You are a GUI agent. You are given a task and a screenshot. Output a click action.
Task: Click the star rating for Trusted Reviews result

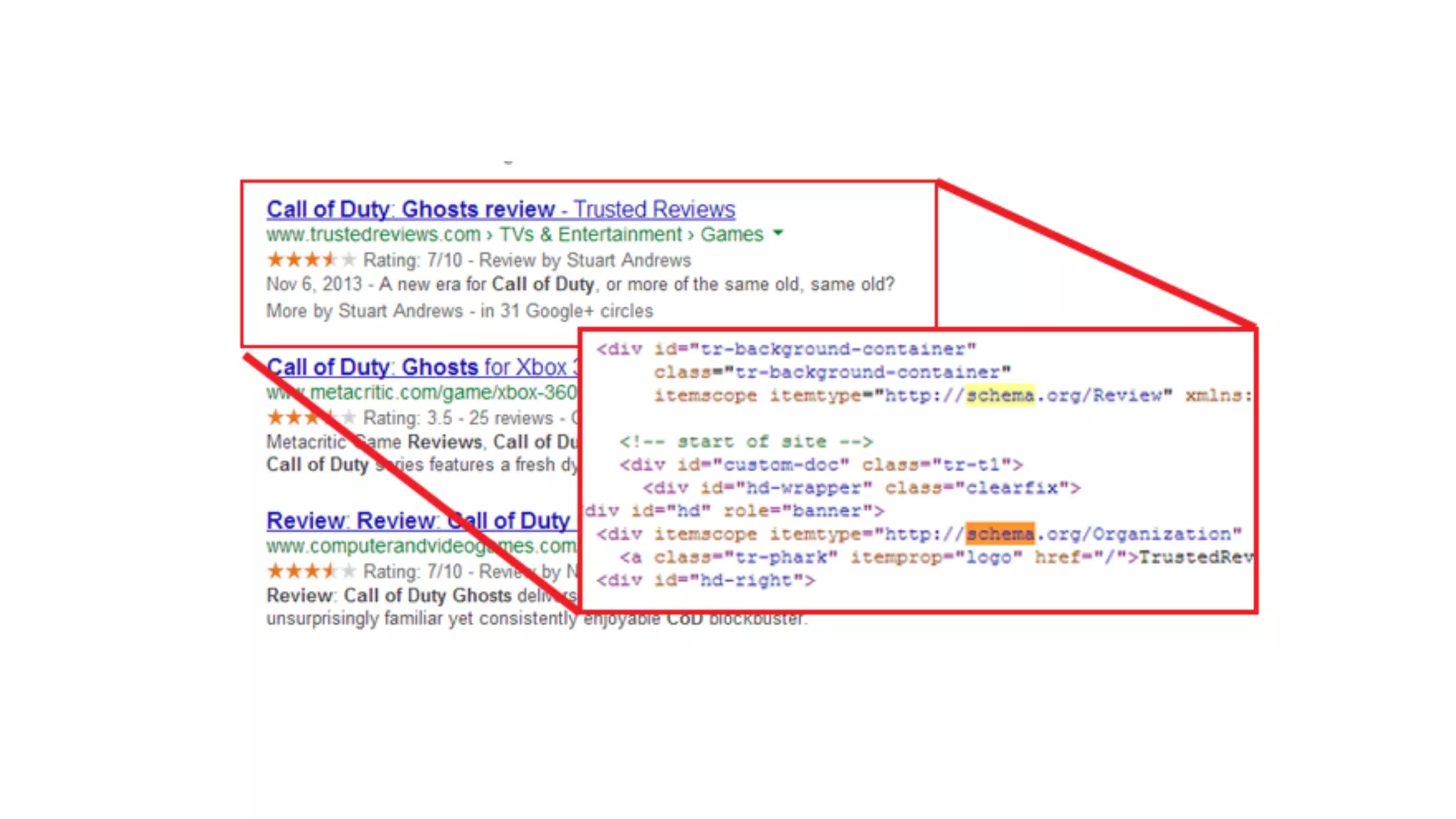(311, 259)
